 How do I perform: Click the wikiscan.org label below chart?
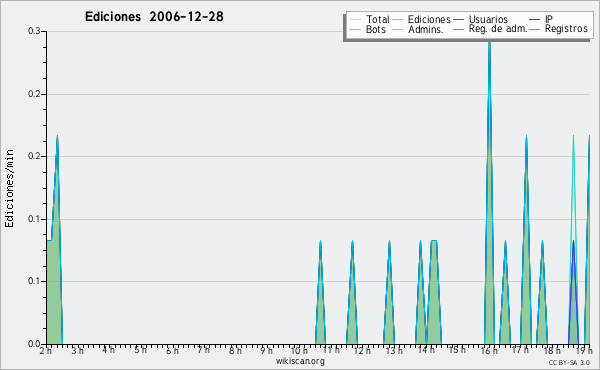[300, 361]
